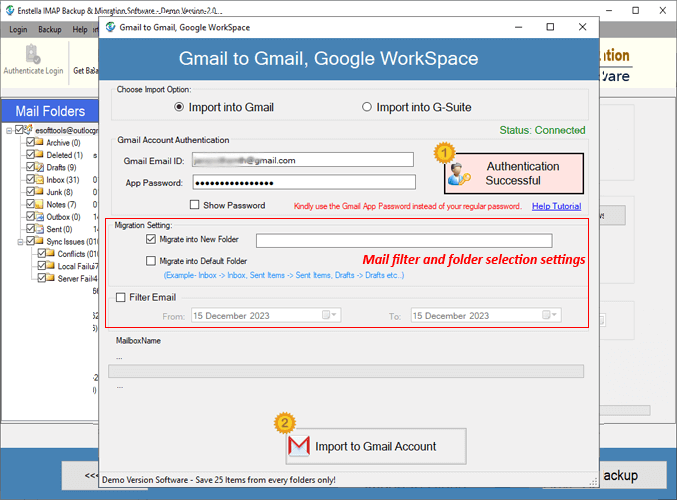Image resolution: width=677 pixels, height=500 pixels.
Task: Open the Login menu
Action: [18, 29]
